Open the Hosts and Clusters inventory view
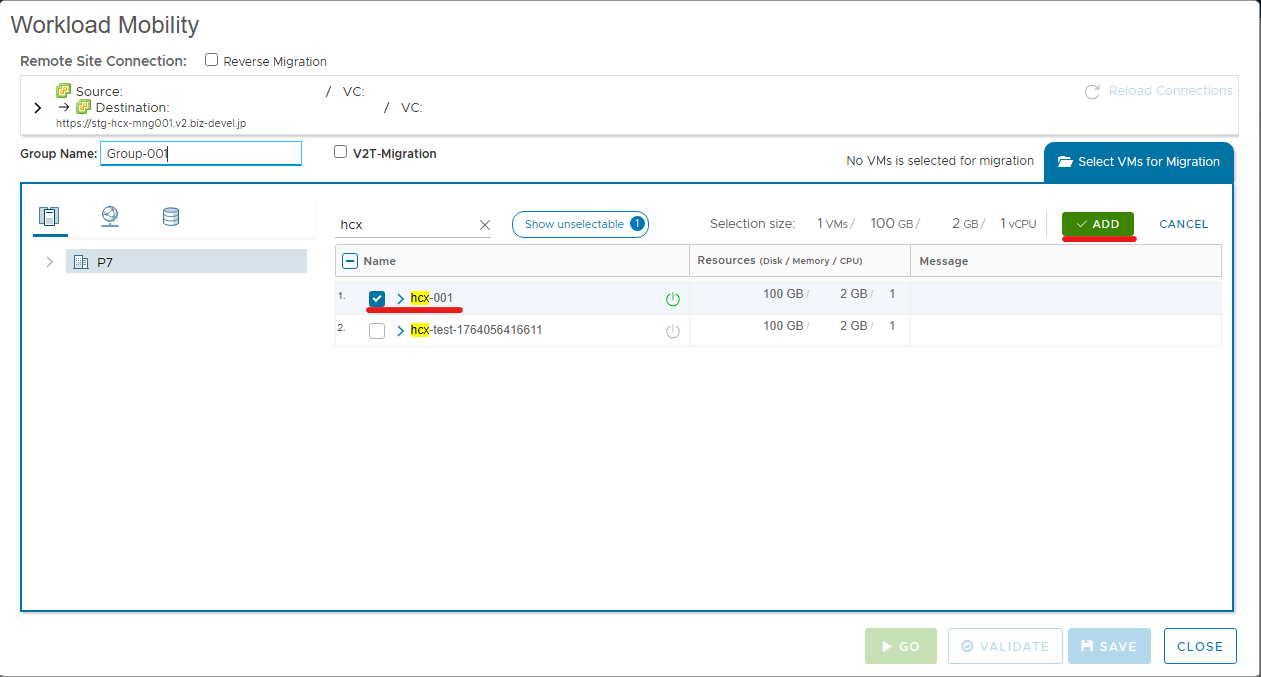The height and width of the screenshot is (677, 1261). [49, 216]
